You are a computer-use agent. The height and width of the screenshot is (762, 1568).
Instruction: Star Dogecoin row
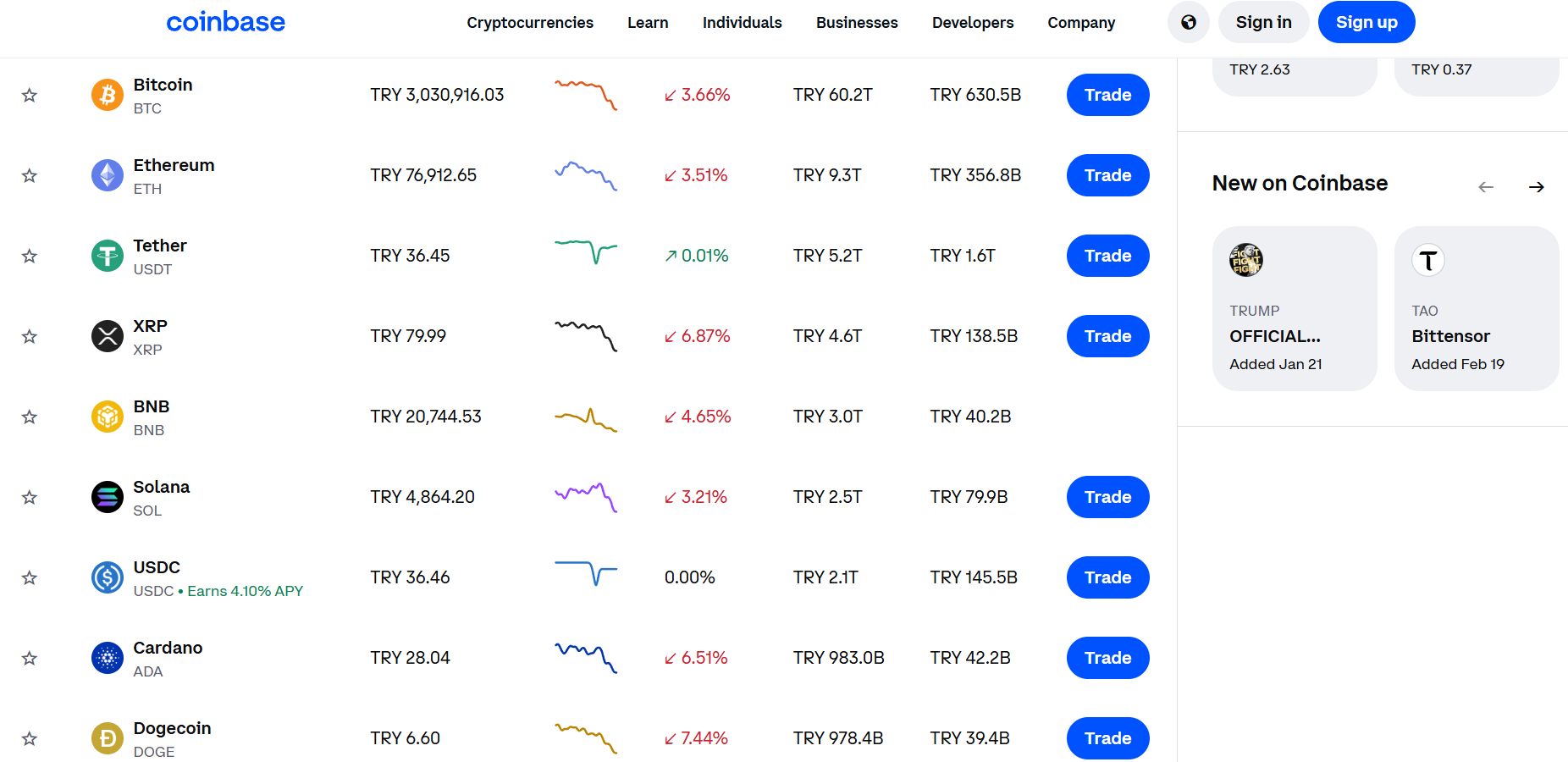30,738
